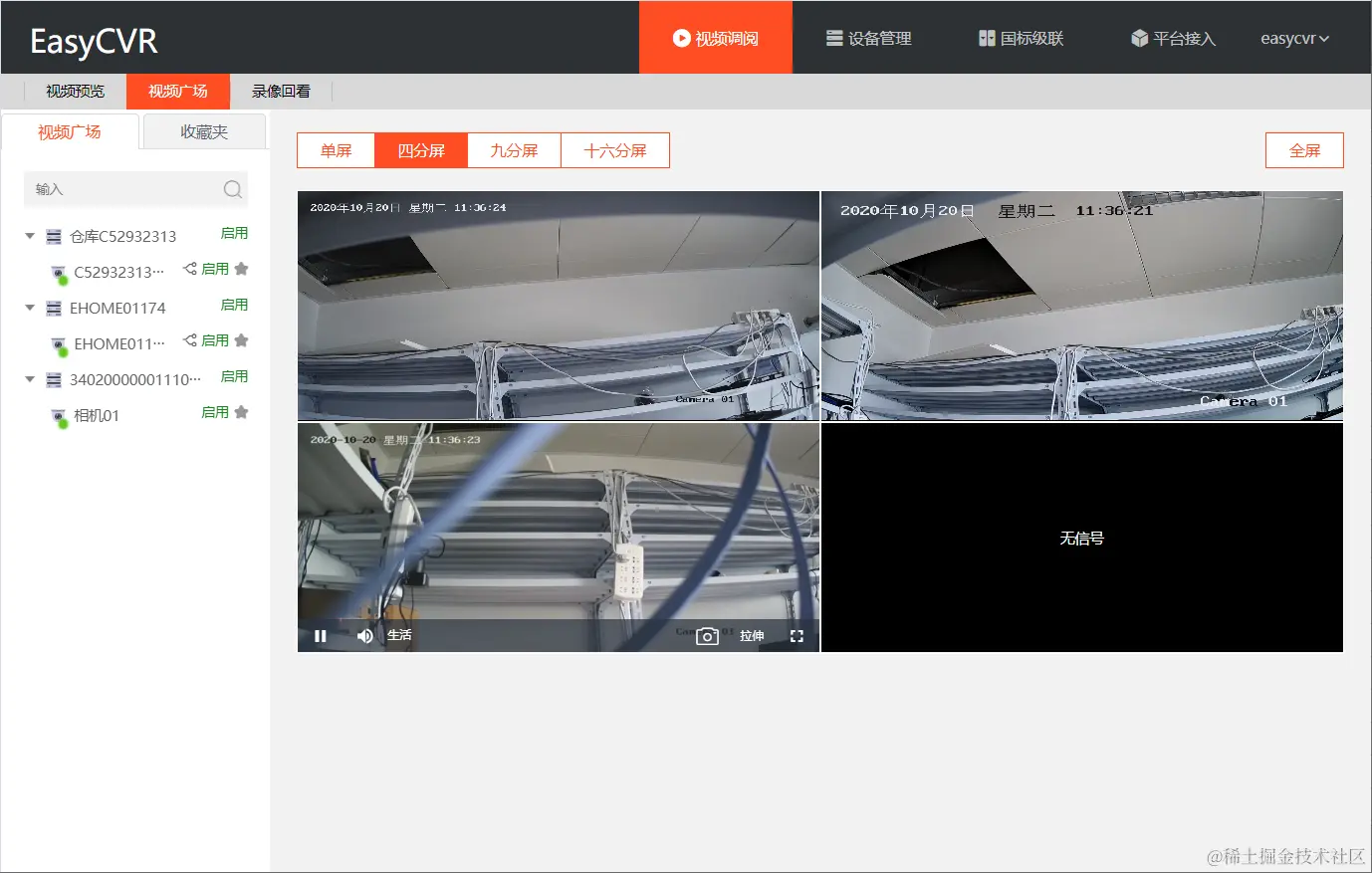The height and width of the screenshot is (873, 1372).
Task: Favorite 相机01 with its star icon
Action: (241, 411)
